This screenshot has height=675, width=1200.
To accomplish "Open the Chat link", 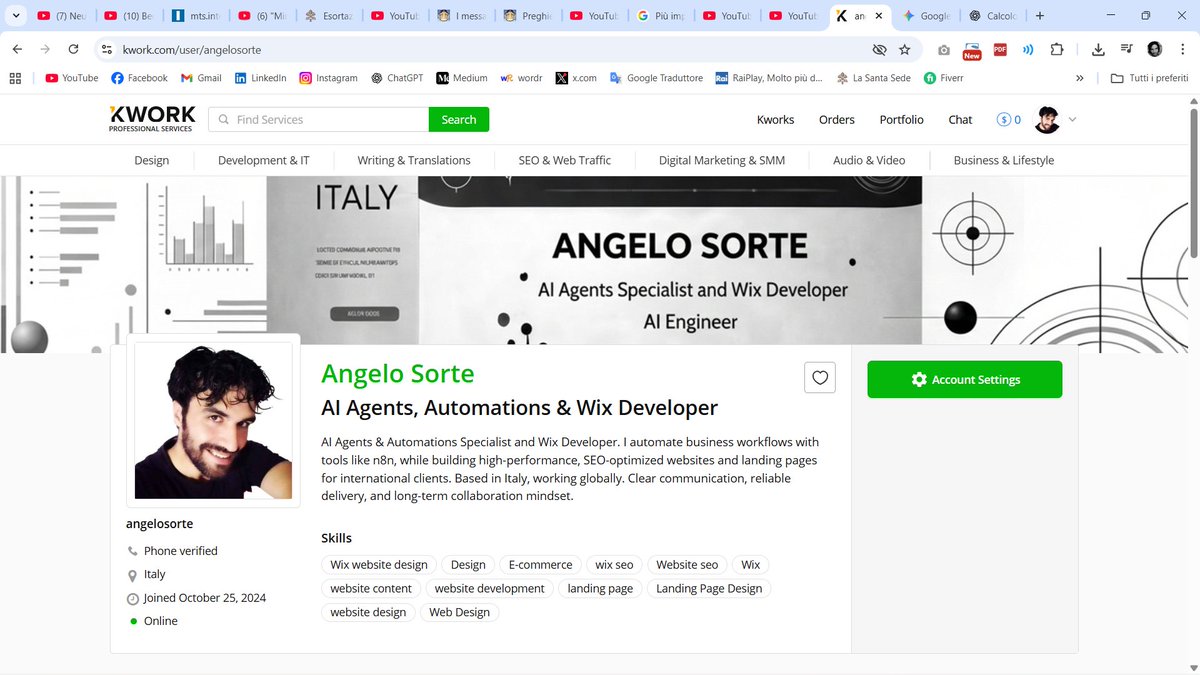I will (960, 119).
